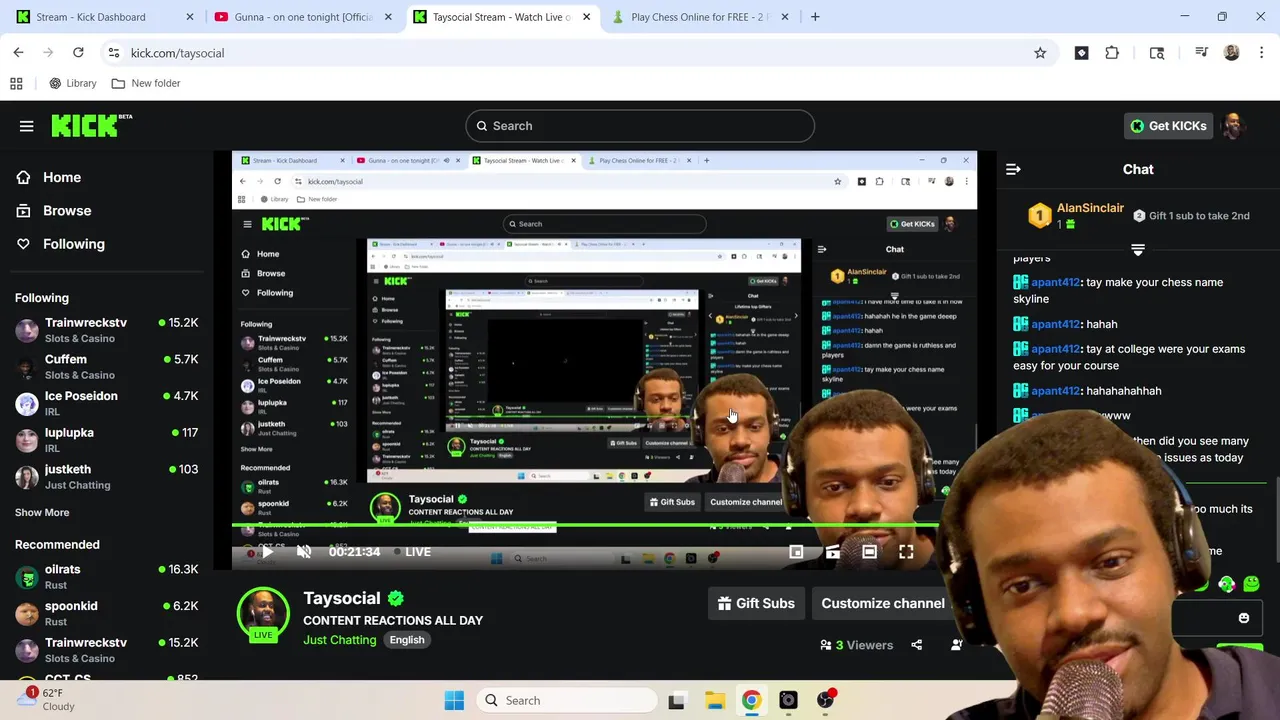Open Trainwreckstv in the Following list

pyautogui.click(x=107, y=330)
